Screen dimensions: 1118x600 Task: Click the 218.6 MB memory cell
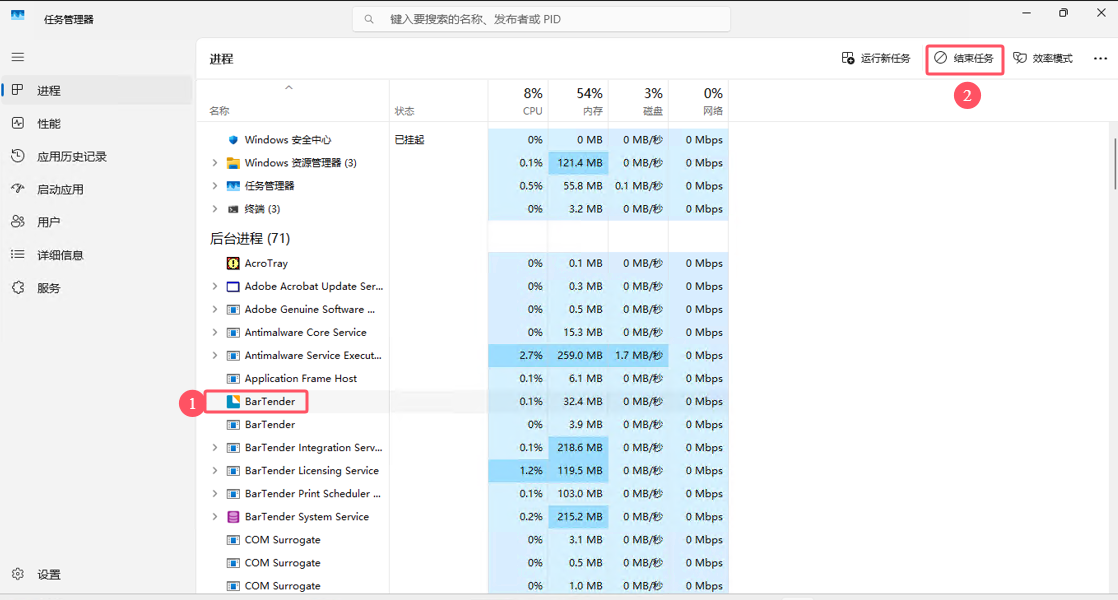578,448
